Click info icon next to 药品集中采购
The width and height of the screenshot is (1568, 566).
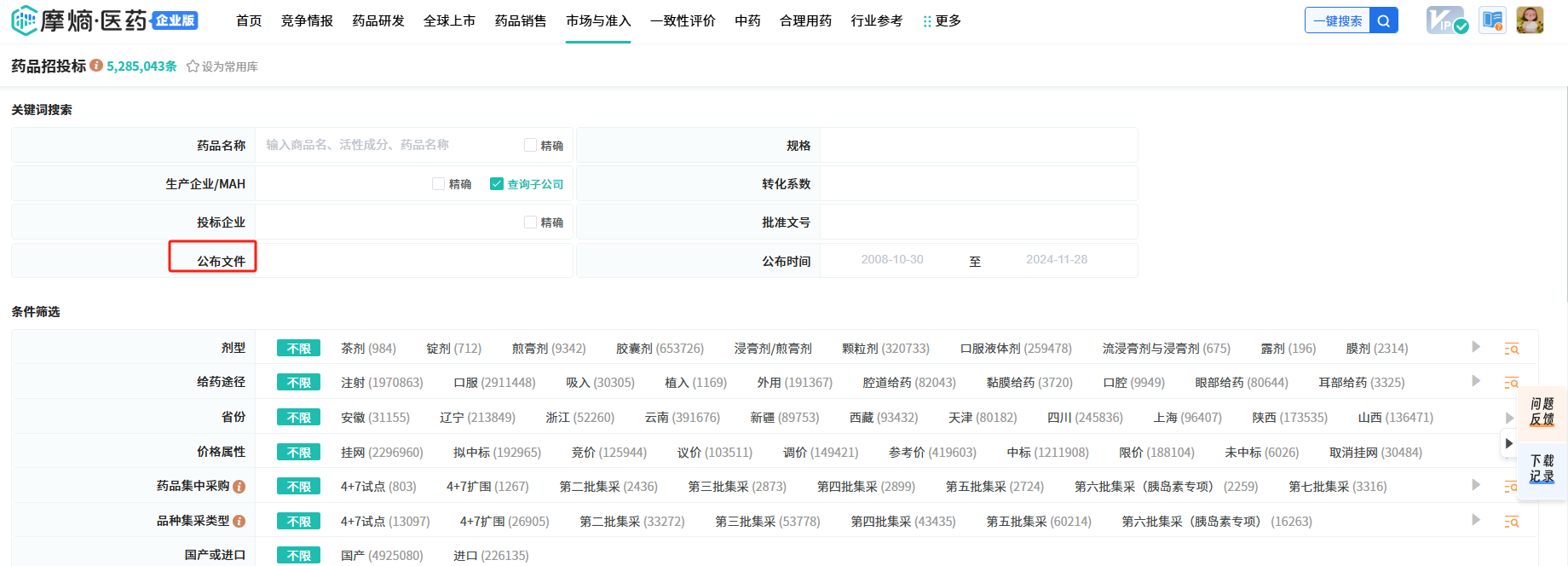tap(239, 487)
